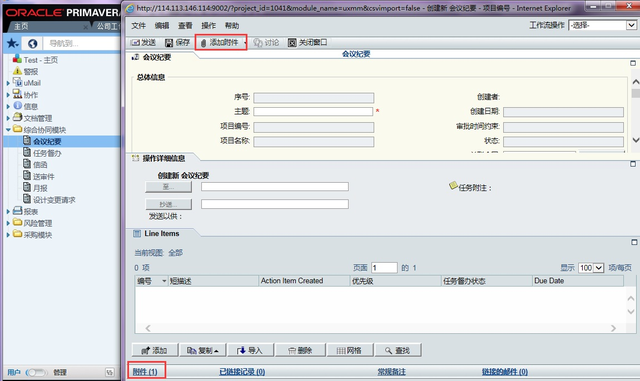
Task: Collapse the Line Items section box icon
Action: tap(634, 242)
